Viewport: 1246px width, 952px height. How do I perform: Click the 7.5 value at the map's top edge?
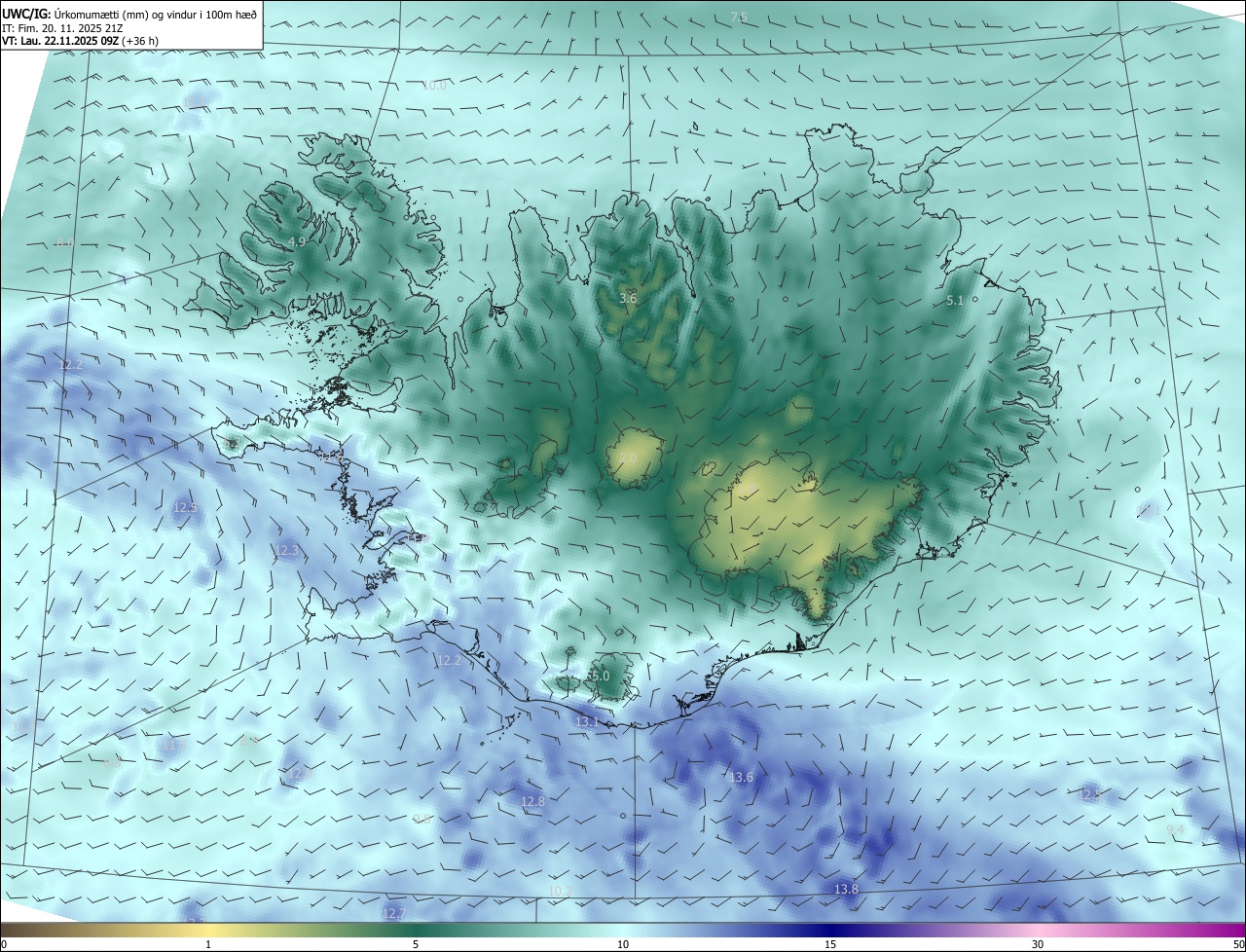pos(739,18)
